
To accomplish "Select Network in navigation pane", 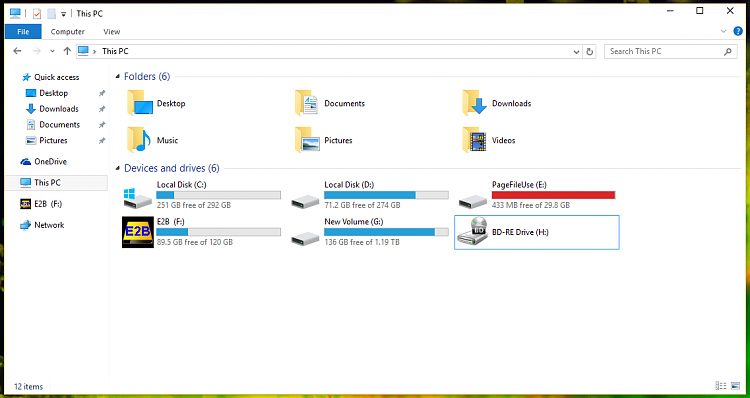I will pyautogui.click(x=49, y=225).
